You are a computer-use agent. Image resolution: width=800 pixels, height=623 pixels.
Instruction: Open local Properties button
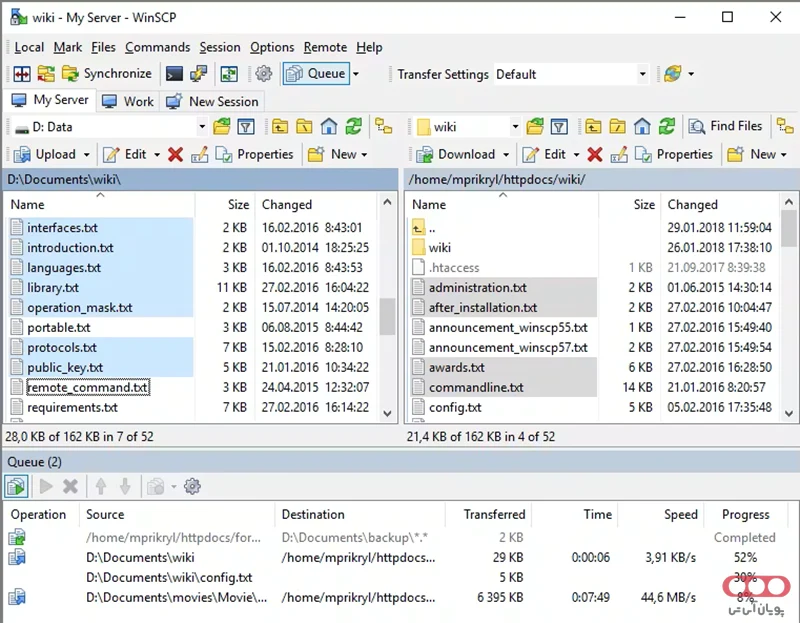pyautogui.click(x=255, y=154)
